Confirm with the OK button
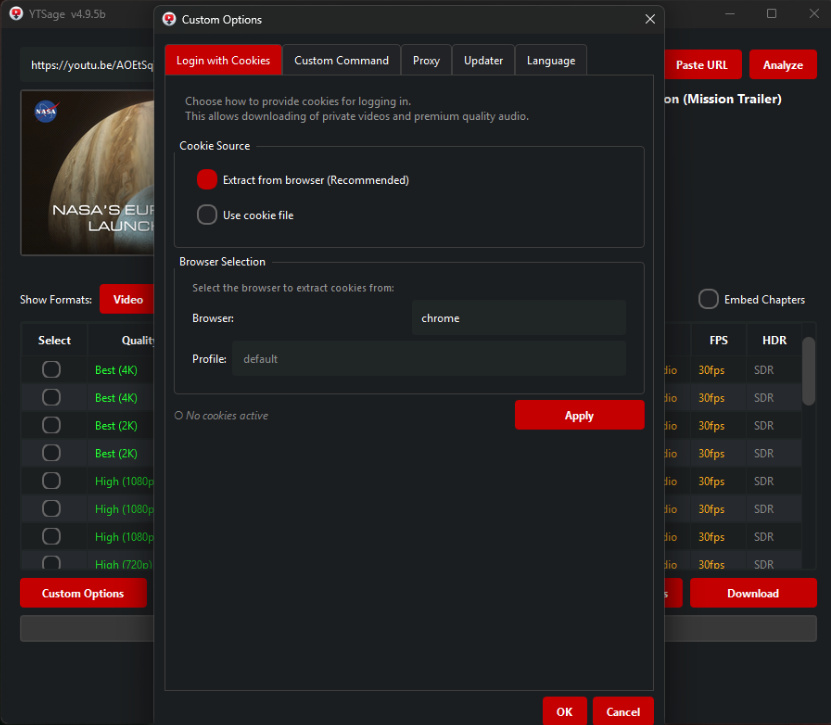831x725 pixels. 564,711
